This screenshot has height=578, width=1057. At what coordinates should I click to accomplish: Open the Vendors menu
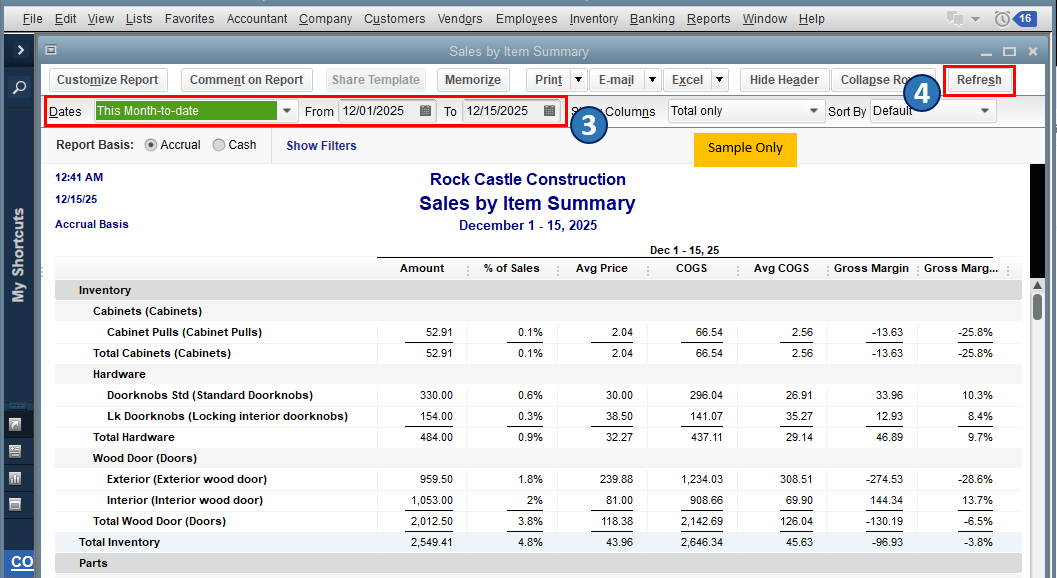pyautogui.click(x=460, y=19)
